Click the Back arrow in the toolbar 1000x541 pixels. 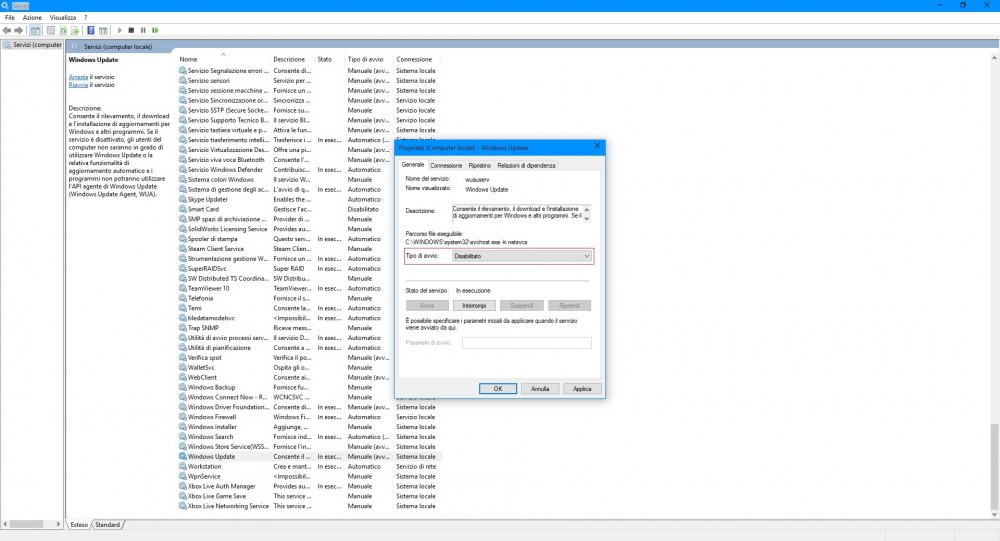point(7,31)
